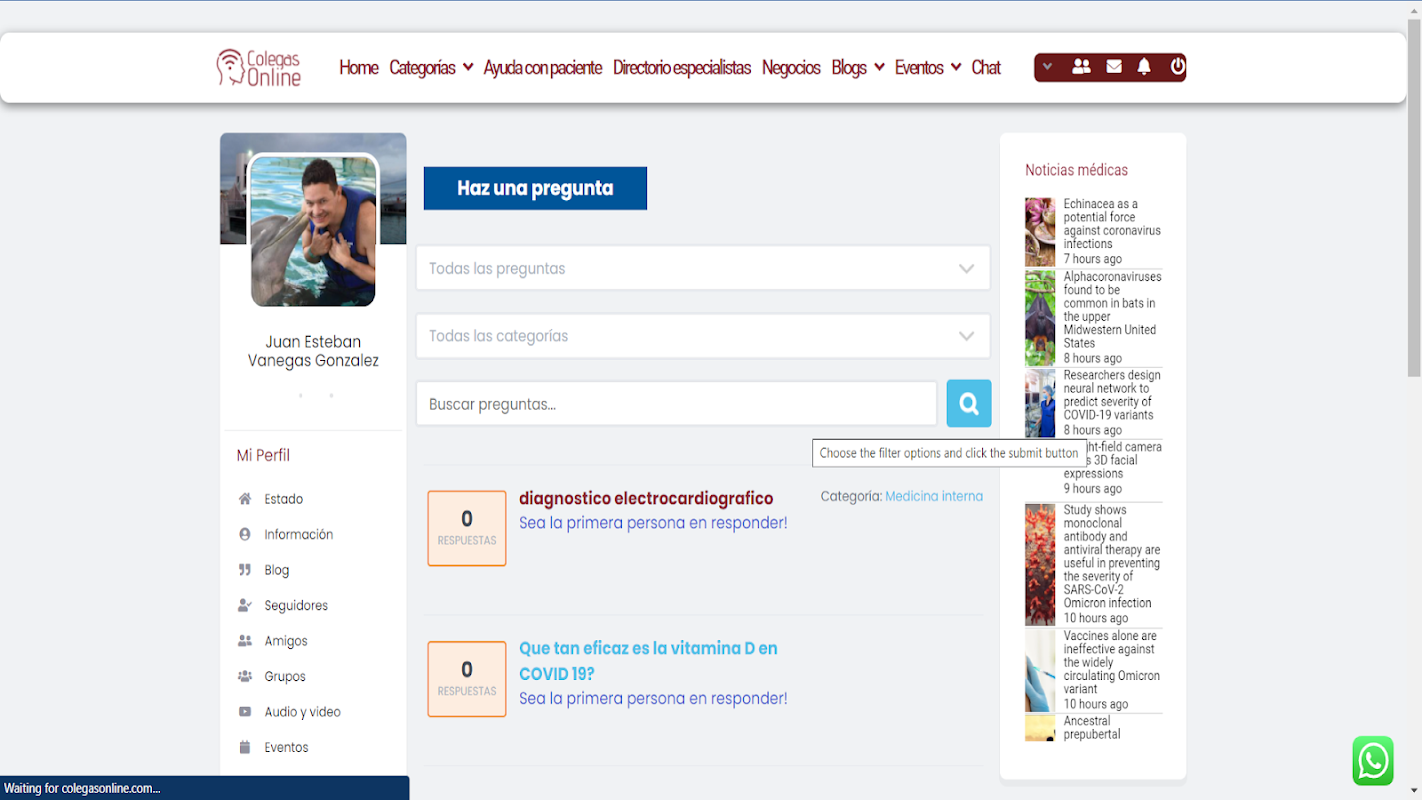This screenshot has width=1422, height=800.
Task: Click Sea la primera persona under the vitamina D question
Action: (x=653, y=699)
